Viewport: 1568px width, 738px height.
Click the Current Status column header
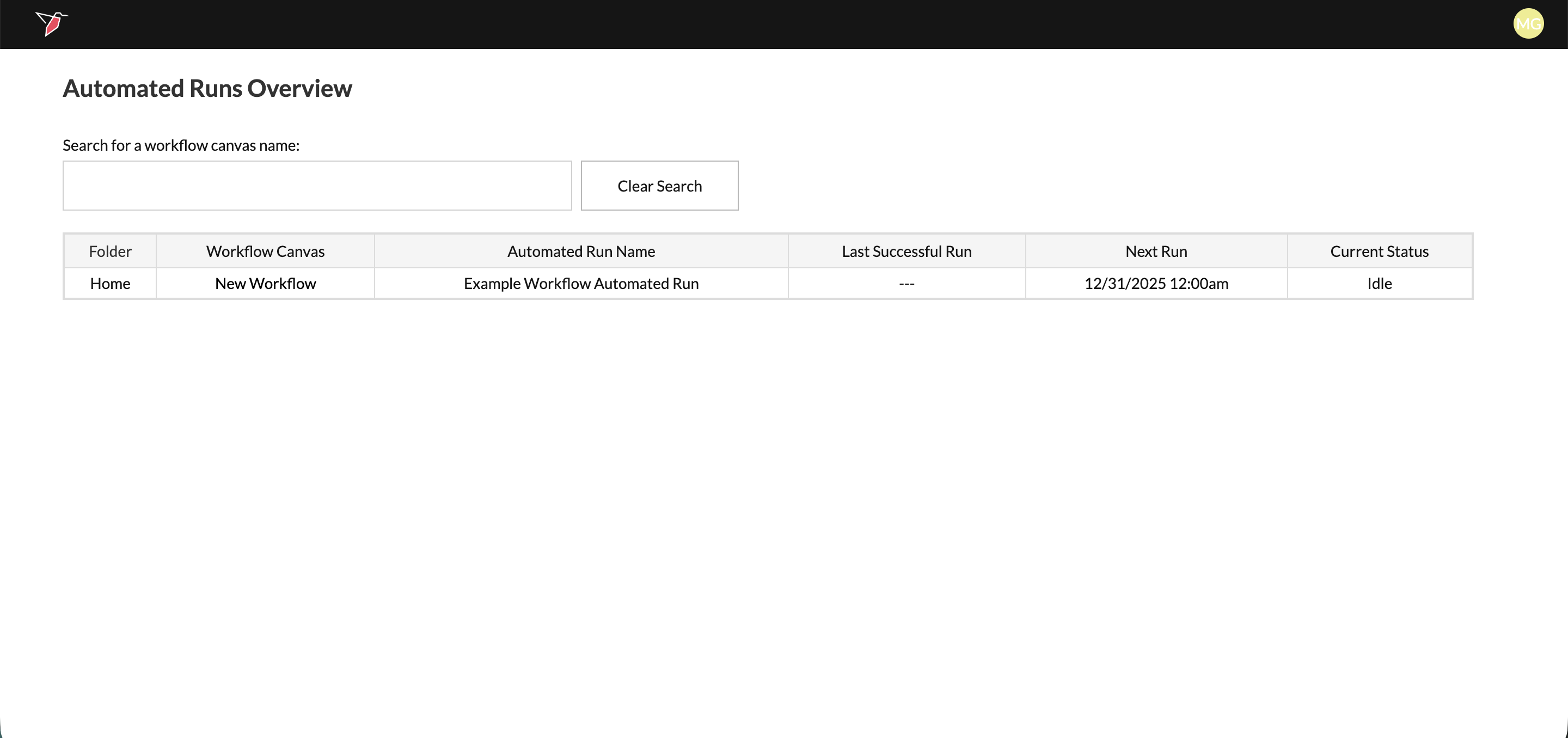pyautogui.click(x=1379, y=251)
